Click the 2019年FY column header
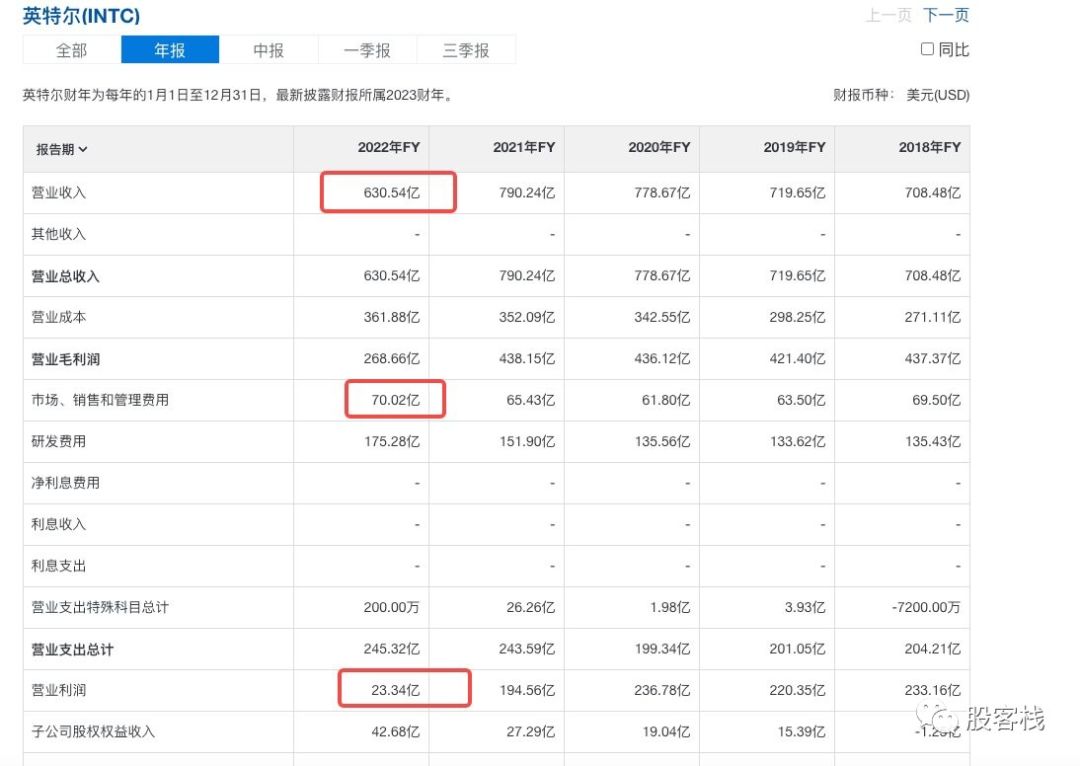 click(x=794, y=147)
